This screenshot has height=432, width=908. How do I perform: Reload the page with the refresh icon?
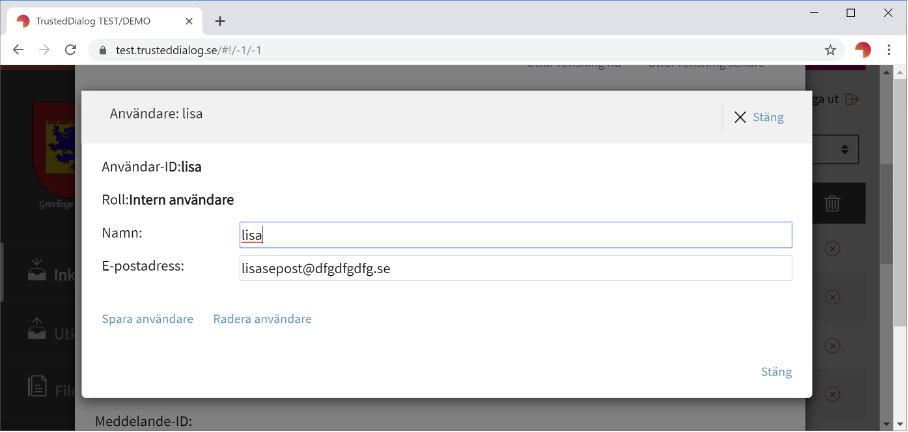[70, 49]
